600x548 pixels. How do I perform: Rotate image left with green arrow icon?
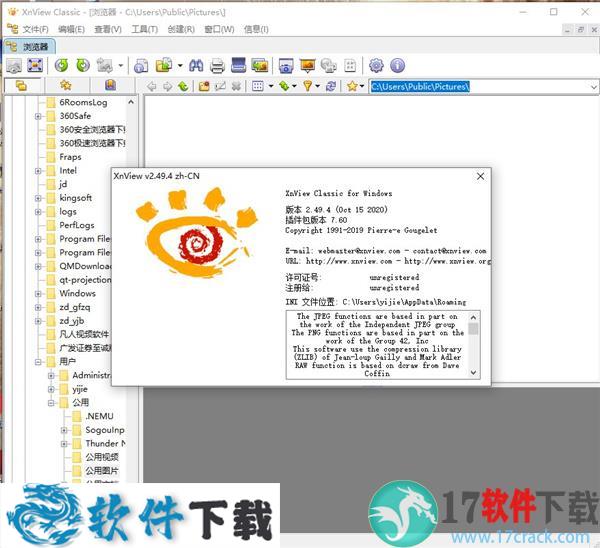[62, 65]
